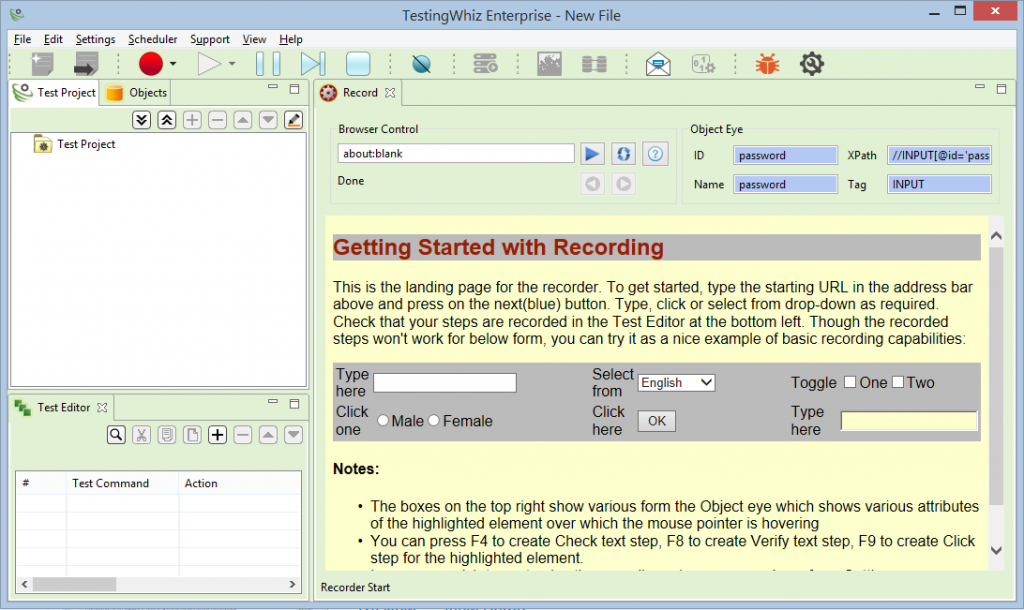
Task: Click the Test Command column header
Action: click(x=122, y=483)
